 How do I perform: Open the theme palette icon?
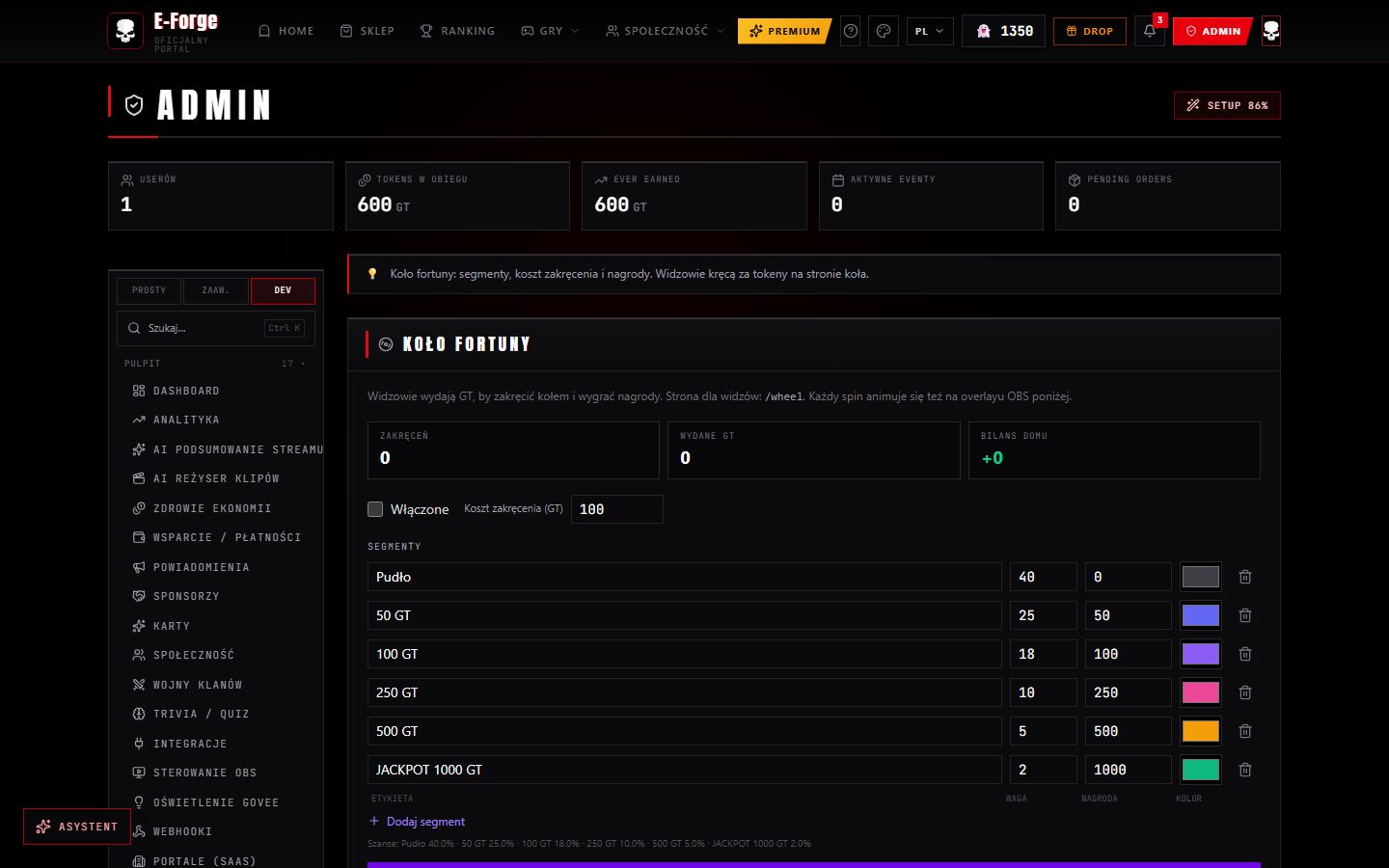[x=884, y=31]
